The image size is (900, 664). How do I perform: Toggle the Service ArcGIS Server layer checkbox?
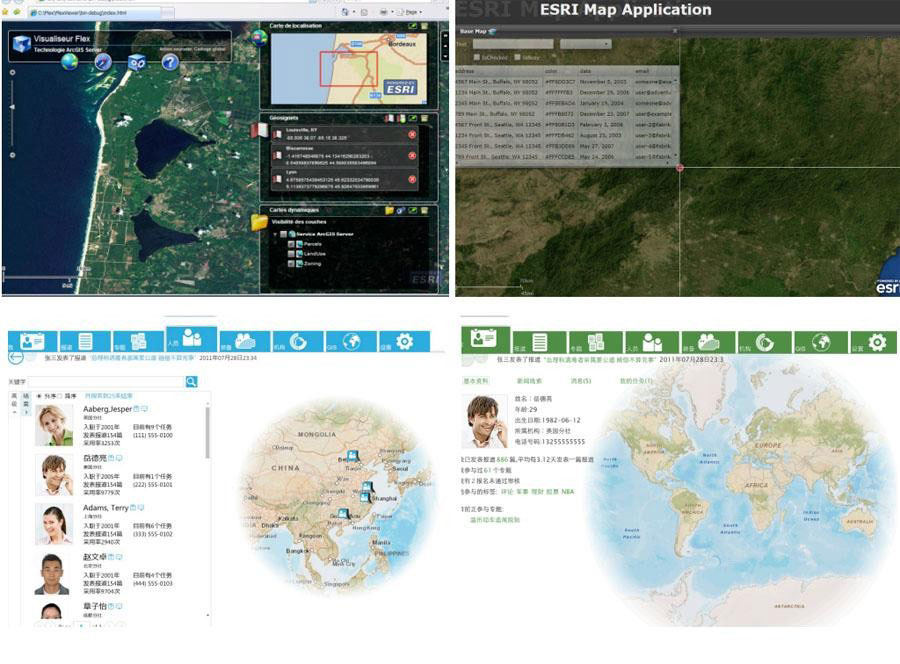click(284, 234)
